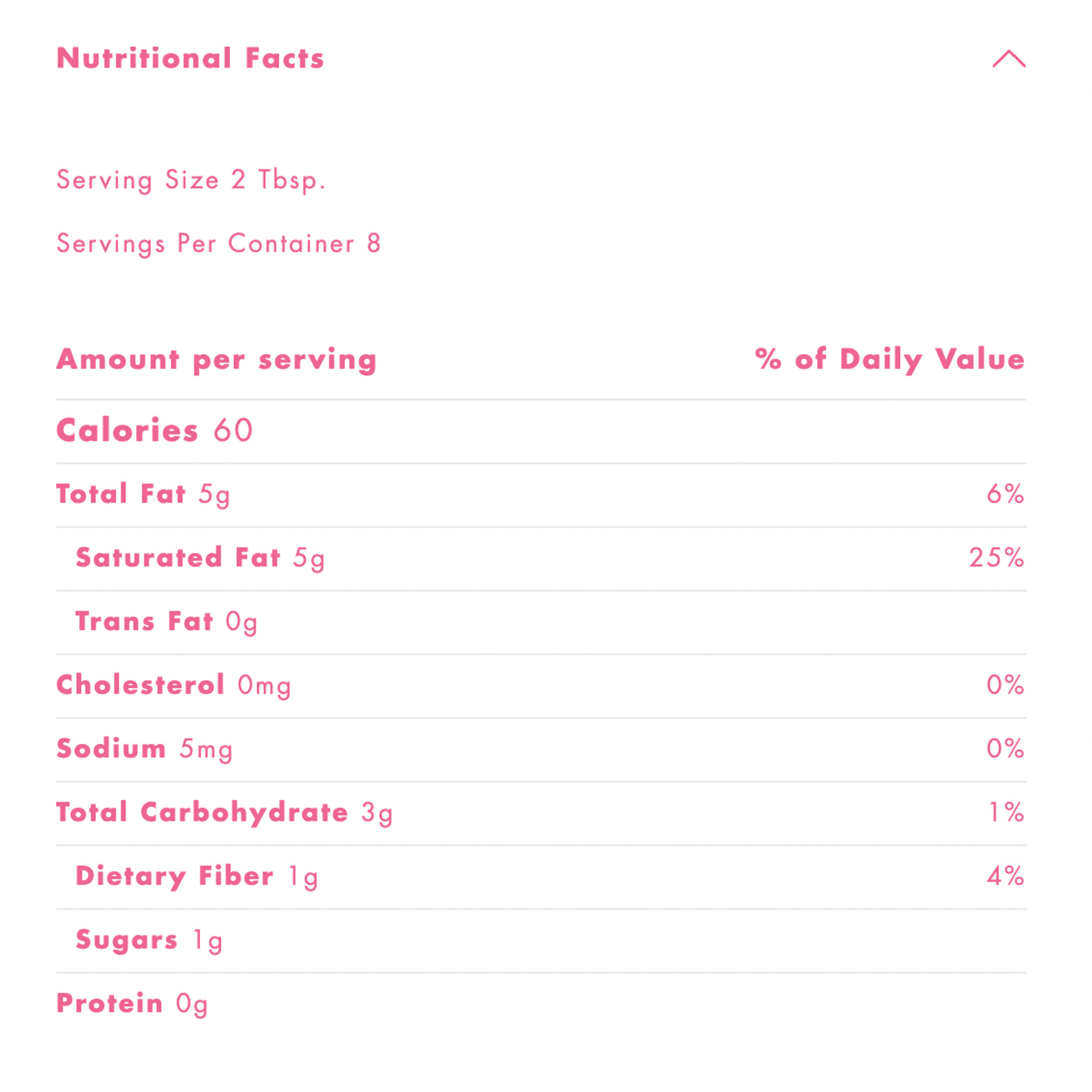The height and width of the screenshot is (1092, 1092).
Task: Click the Trans Fat 0g row
Action: [x=166, y=622]
